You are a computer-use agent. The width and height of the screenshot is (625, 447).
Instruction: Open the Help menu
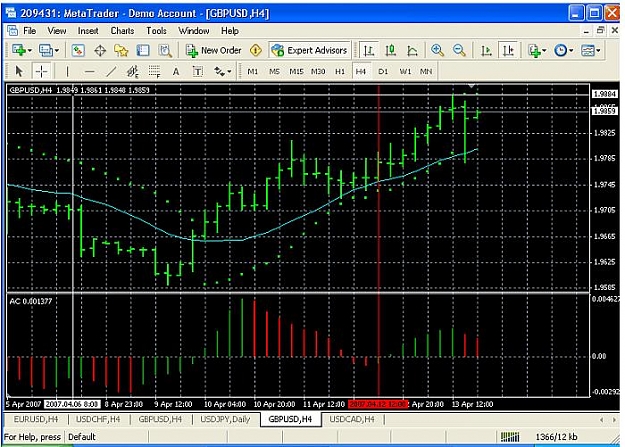[230, 31]
